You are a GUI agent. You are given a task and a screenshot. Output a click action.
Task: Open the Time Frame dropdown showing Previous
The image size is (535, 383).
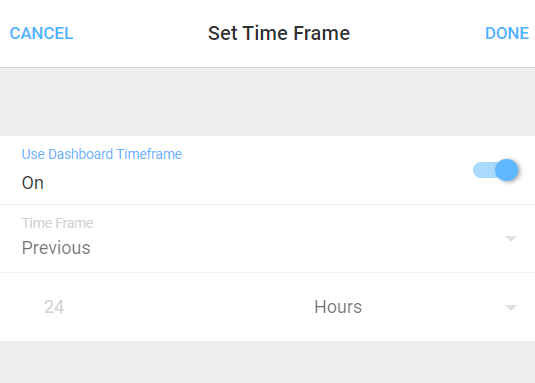coord(268,239)
